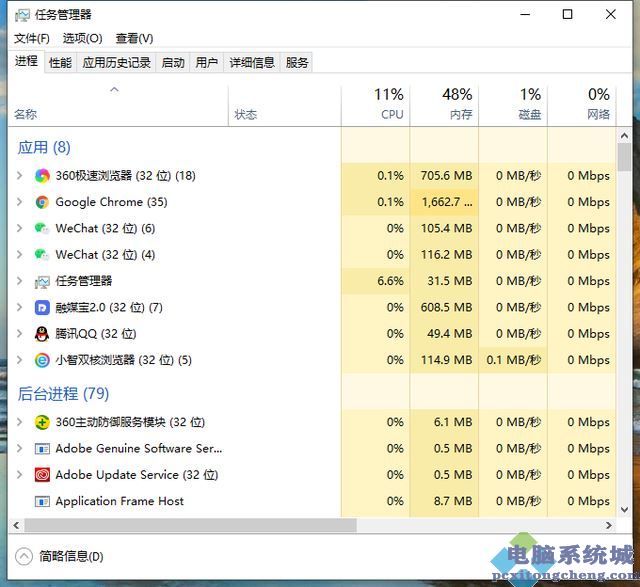640x587 pixels.
Task: Select the WeChat (32 位) (6) icon
Action: [x=42, y=229]
